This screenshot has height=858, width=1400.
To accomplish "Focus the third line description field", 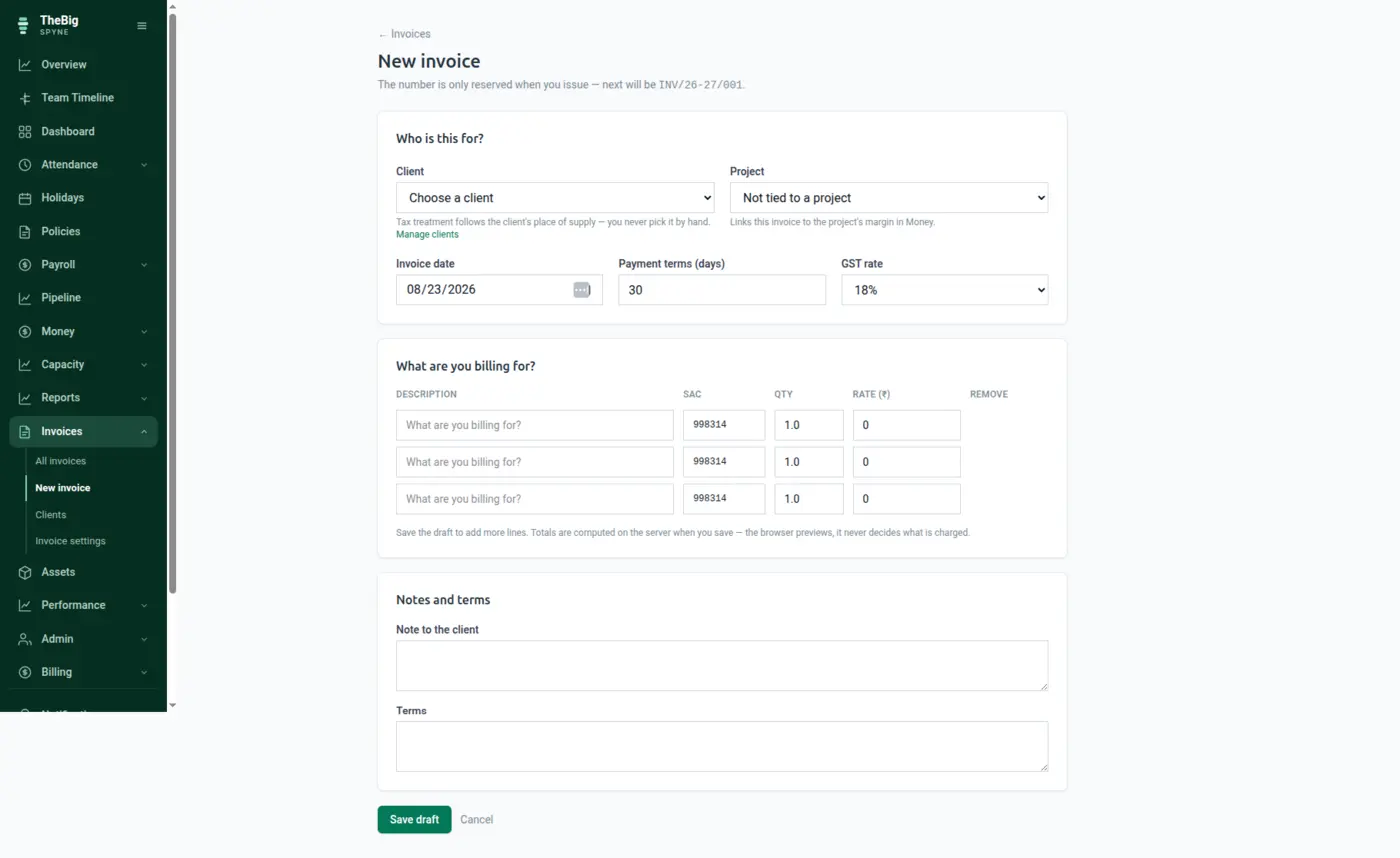I will (535, 499).
